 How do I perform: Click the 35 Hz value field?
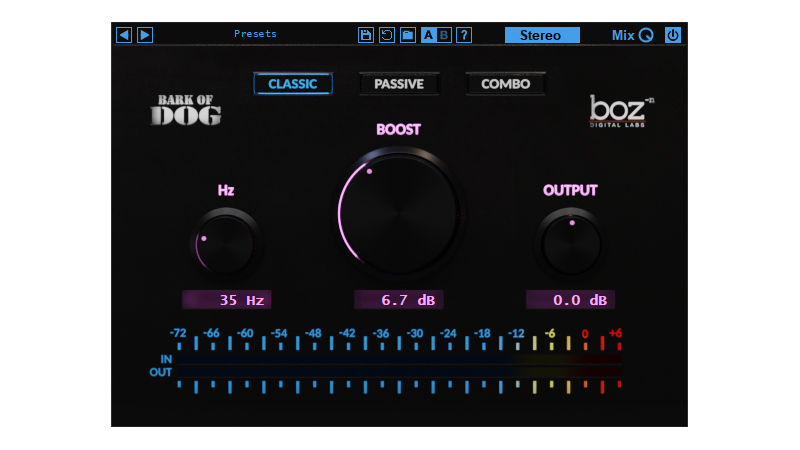pyautogui.click(x=226, y=300)
